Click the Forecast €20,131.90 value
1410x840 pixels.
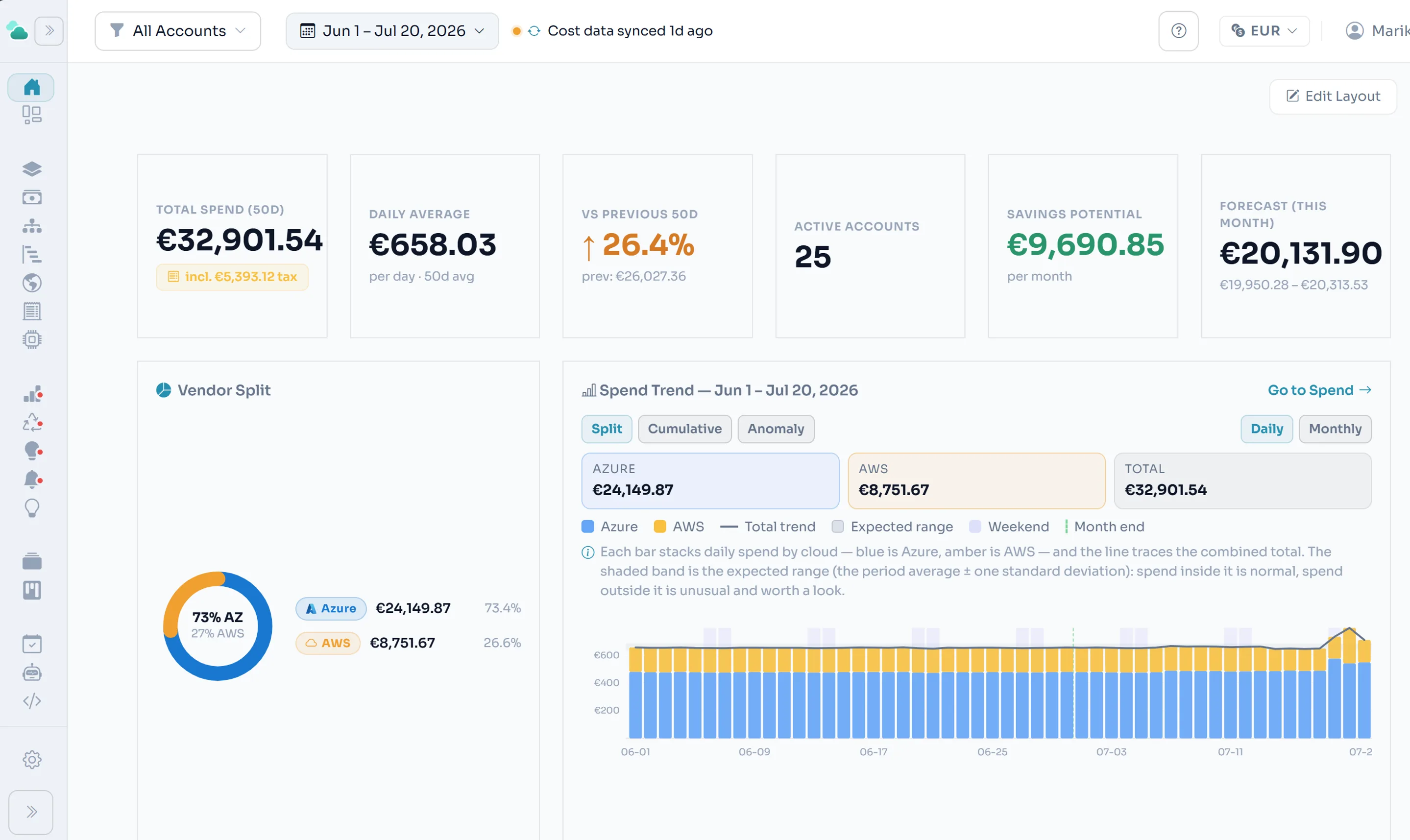click(x=1301, y=253)
